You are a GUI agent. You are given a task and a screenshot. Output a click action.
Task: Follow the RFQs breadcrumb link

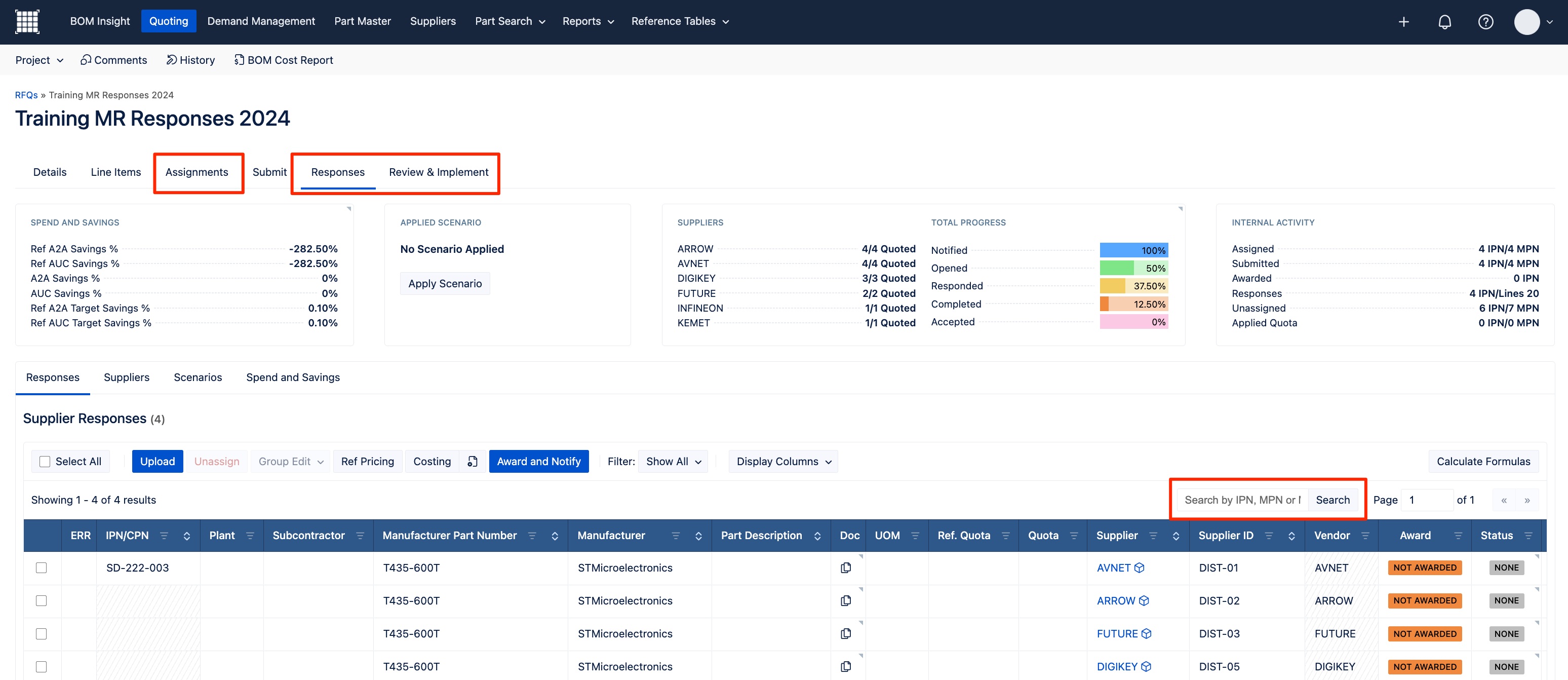coord(26,95)
